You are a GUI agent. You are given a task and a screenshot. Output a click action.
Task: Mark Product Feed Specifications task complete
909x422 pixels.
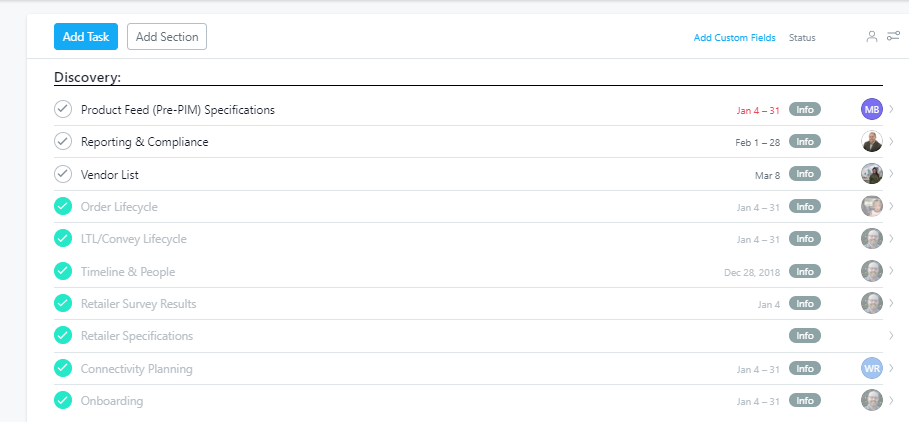click(x=63, y=109)
